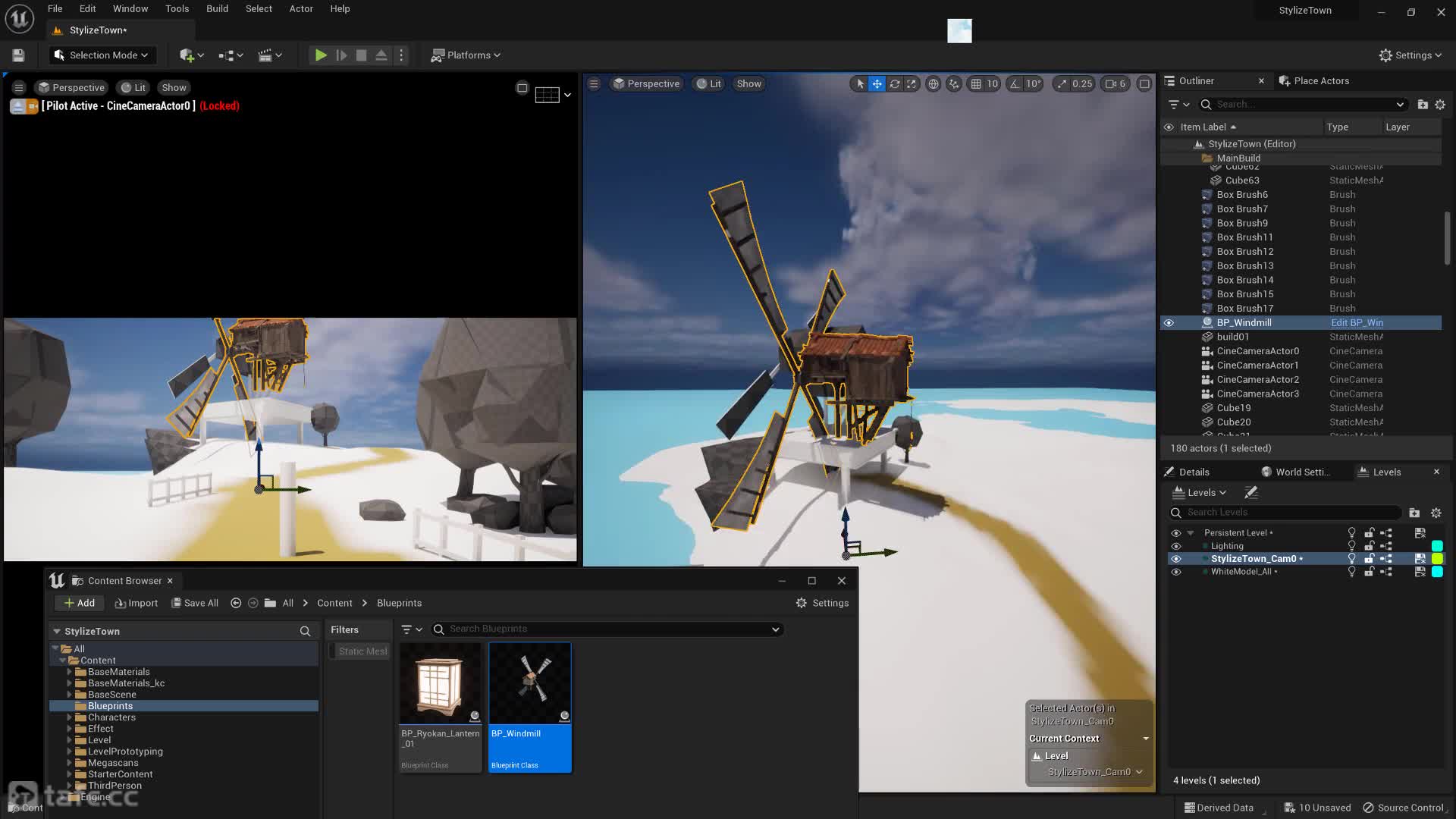This screenshot has height=819, width=1456.
Task: Open the Outliner settings gear
Action: coord(1440,105)
